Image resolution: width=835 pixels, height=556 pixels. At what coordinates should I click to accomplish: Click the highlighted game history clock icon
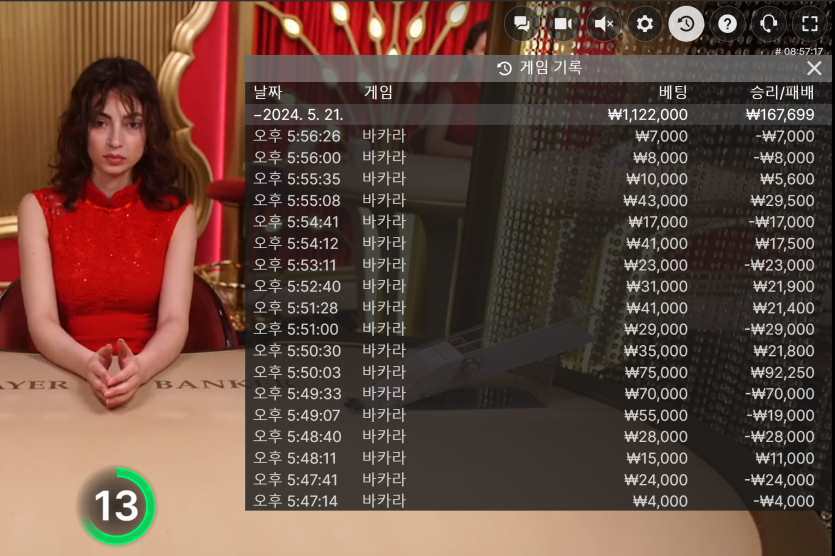pyautogui.click(x=686, y=24)
